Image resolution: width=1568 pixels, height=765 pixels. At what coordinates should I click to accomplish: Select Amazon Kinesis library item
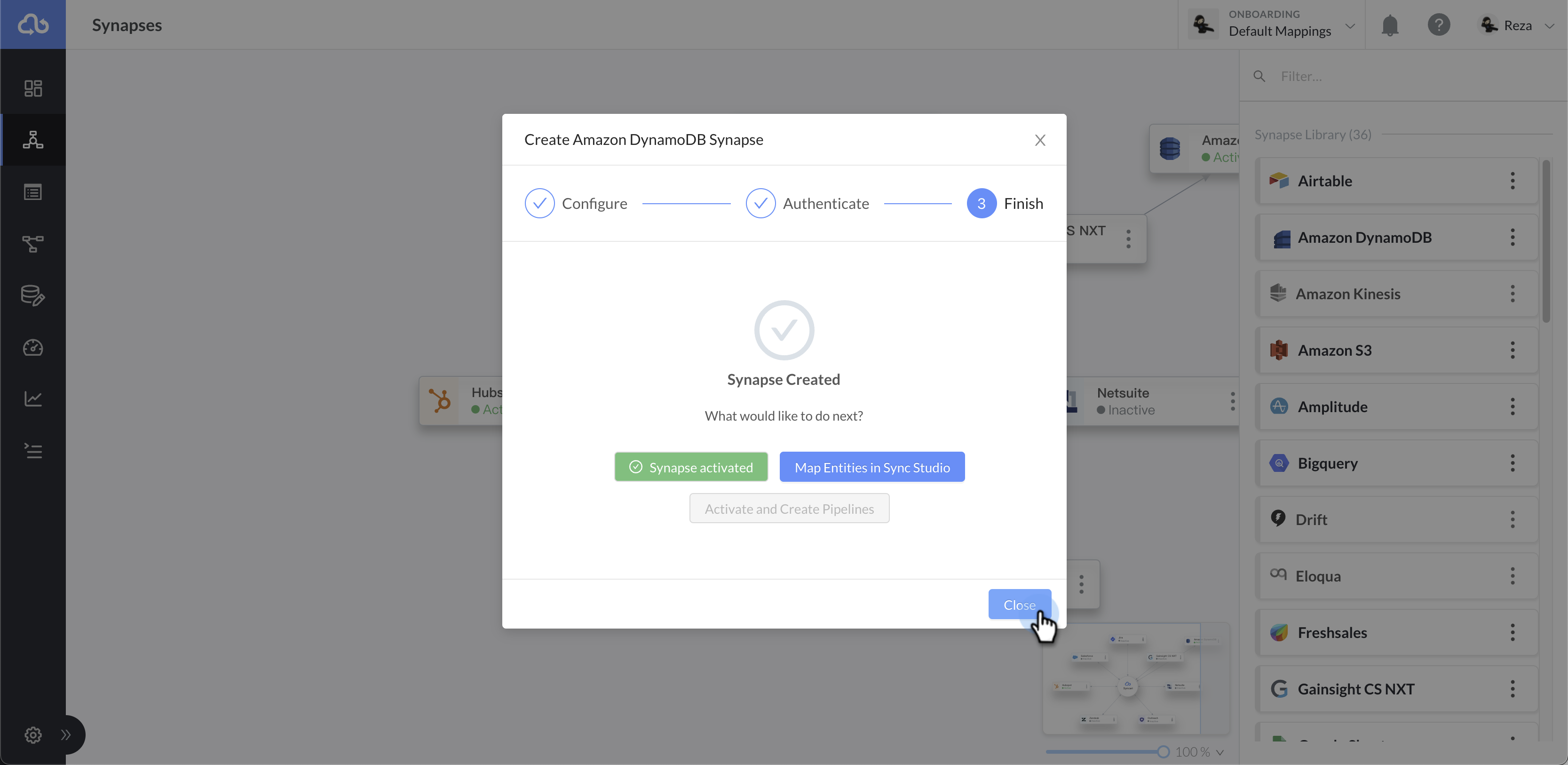point(1396,294)
